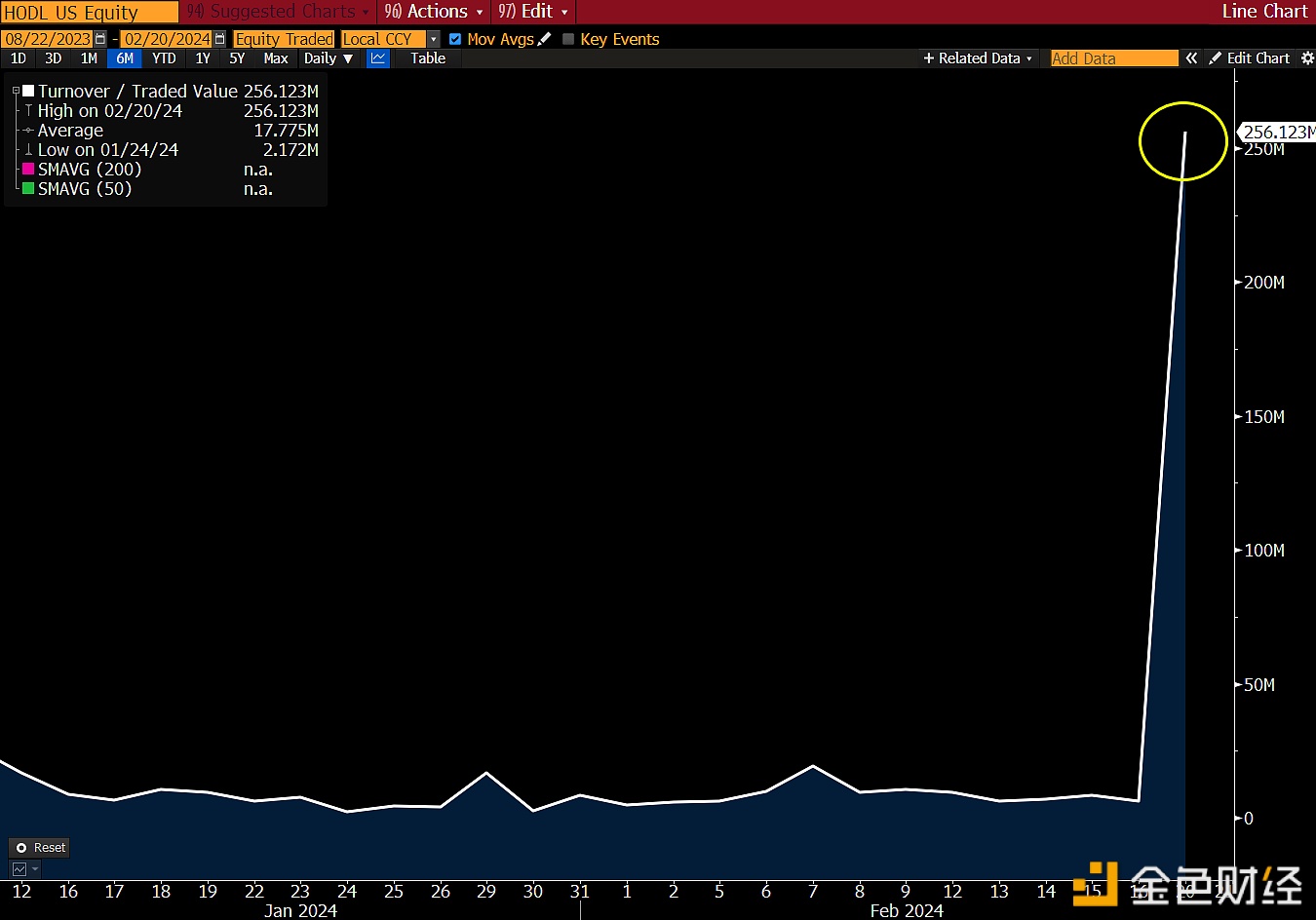Open chart type icon below Reset
1316x920 pixels.
(x=19, y=868)
